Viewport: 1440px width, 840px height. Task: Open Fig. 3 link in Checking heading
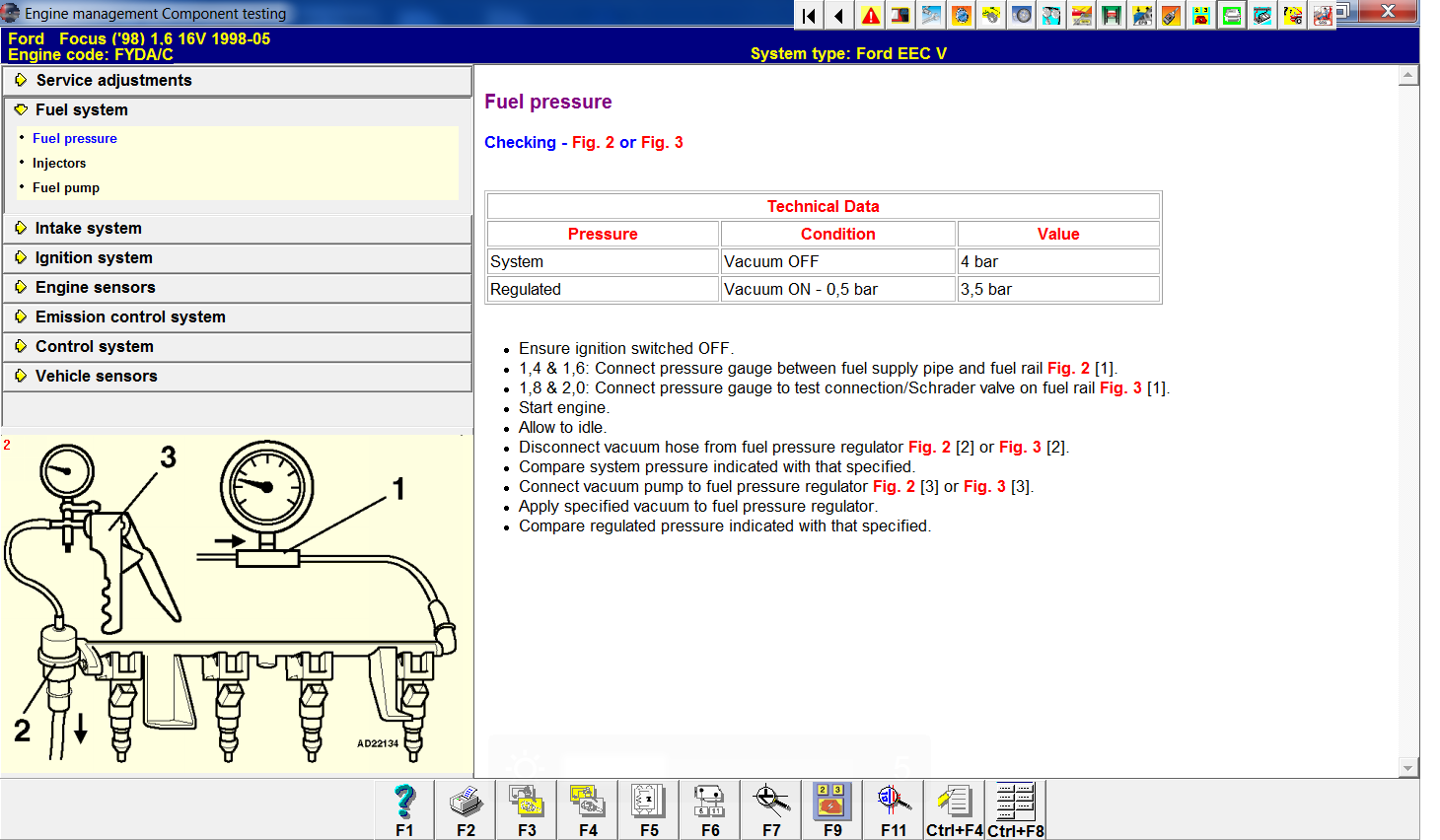pos(662,142)
